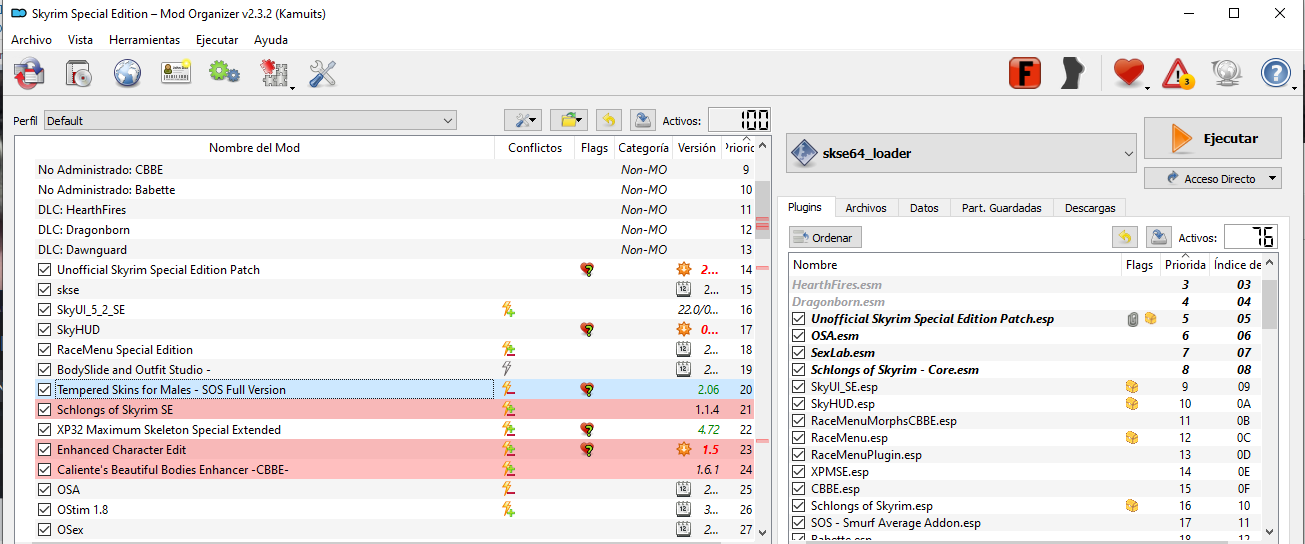Click the red F shortcut icon
Viewport: 1305px width, 544px height.
(x=1025, y=73)
